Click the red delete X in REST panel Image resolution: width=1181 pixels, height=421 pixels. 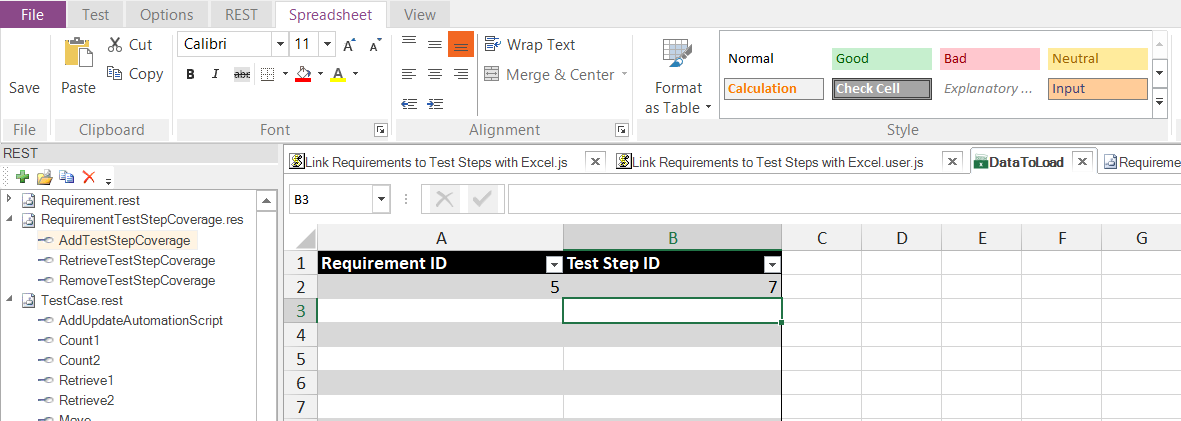click(x=88, y=177)
